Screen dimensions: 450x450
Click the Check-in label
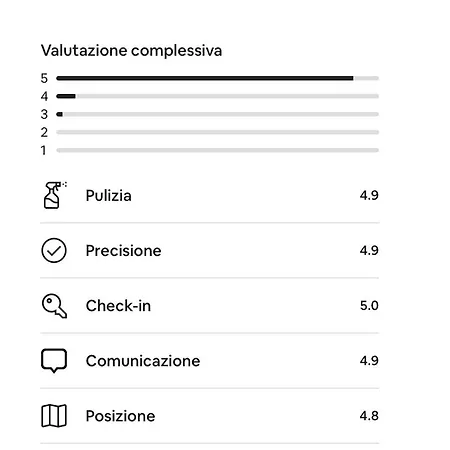[x=118, y=306]
